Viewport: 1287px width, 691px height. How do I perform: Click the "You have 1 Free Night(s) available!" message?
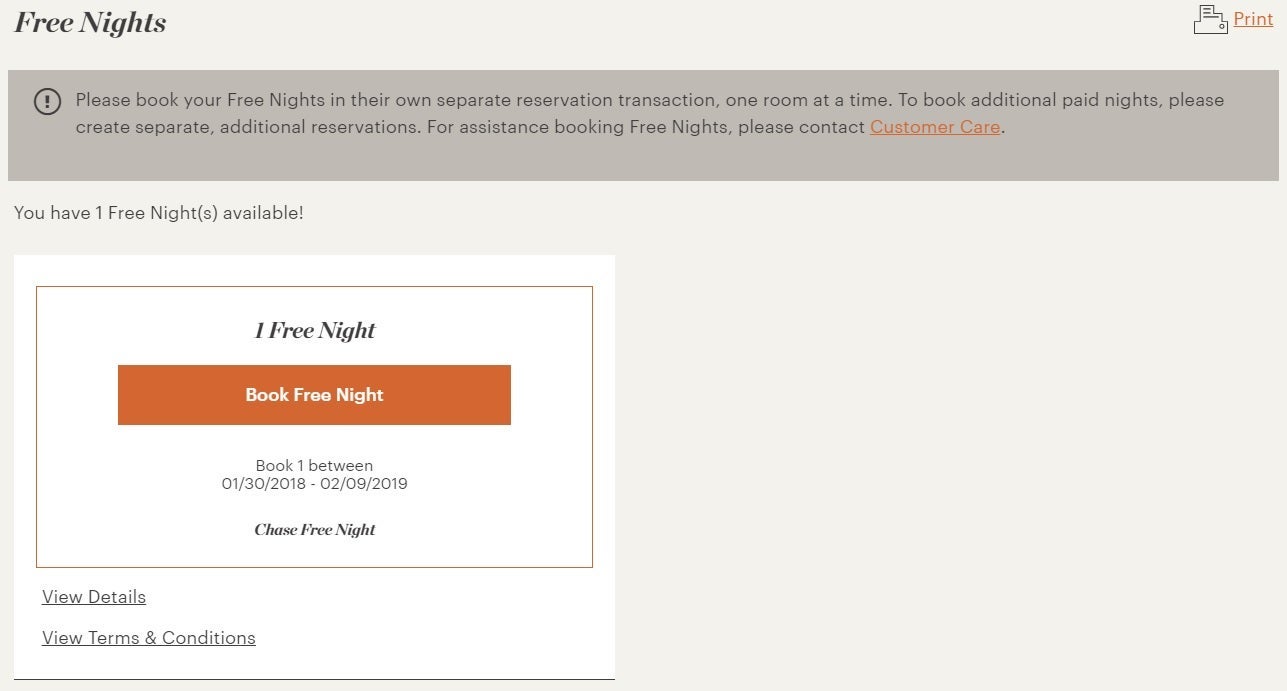pyautogui.click(x=158, y=213)
